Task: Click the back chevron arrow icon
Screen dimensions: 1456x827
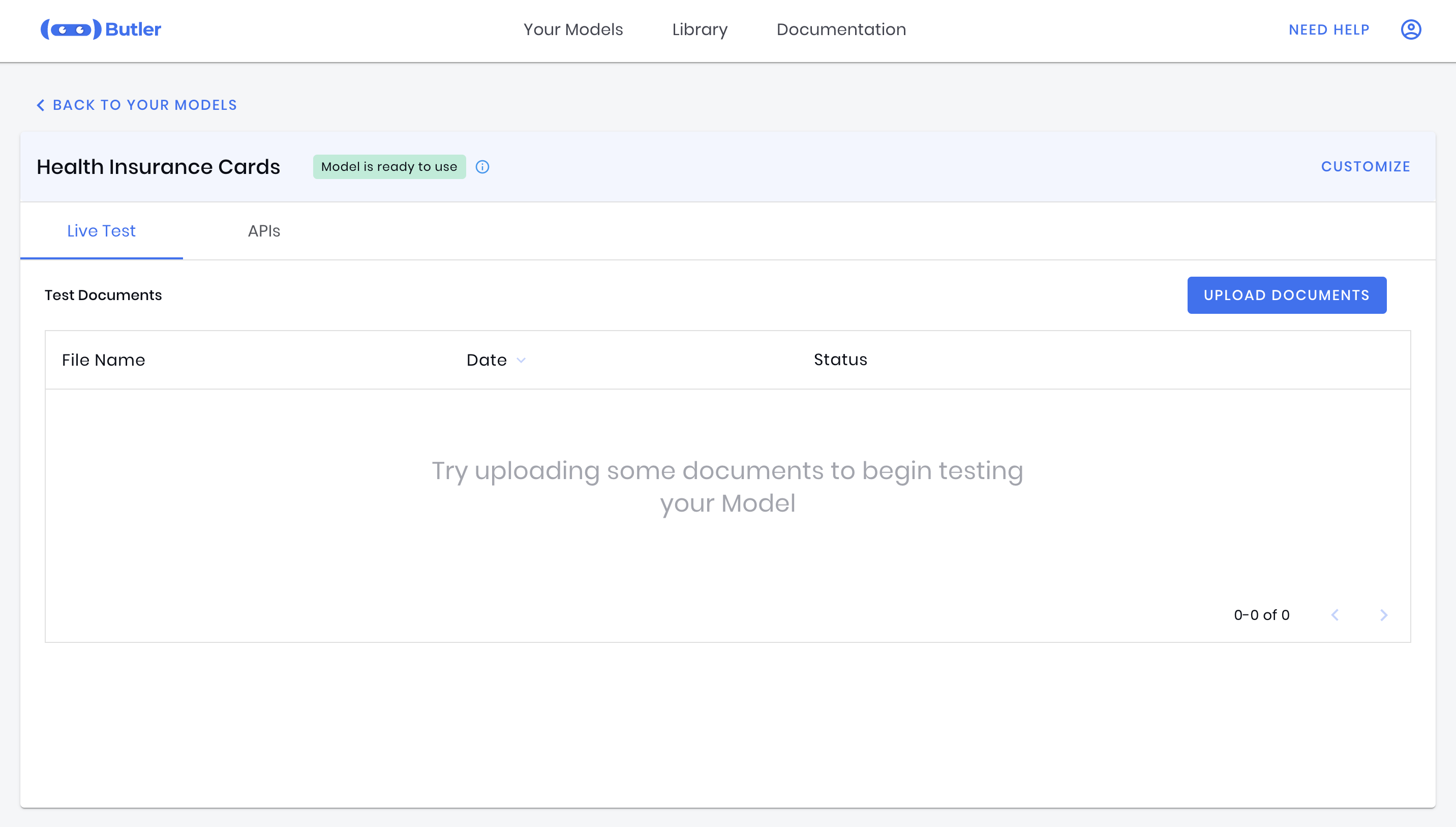Action: pyautogui.click(x=41, y=105)
